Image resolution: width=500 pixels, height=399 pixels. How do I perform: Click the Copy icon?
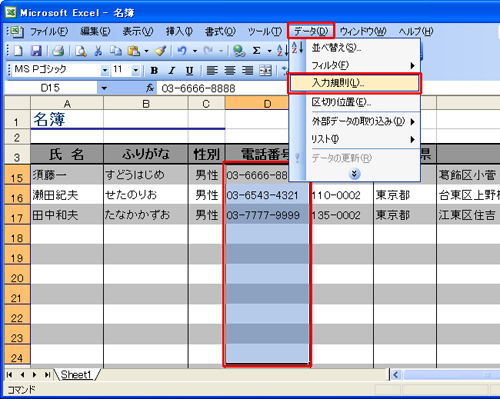(116, 51)
